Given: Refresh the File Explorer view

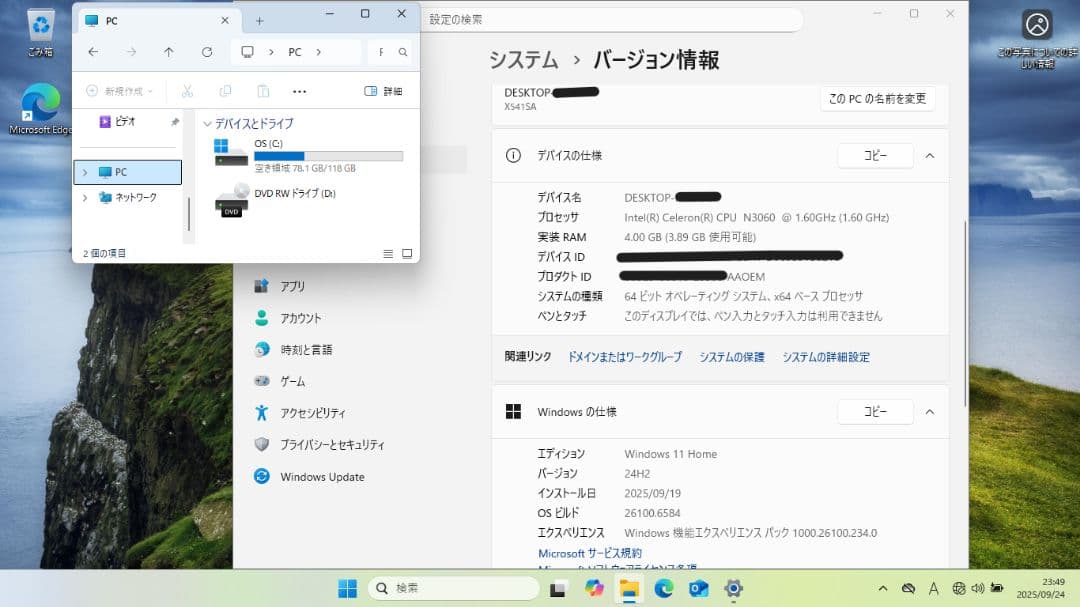Looking at the screenshot, I should 207,52.
